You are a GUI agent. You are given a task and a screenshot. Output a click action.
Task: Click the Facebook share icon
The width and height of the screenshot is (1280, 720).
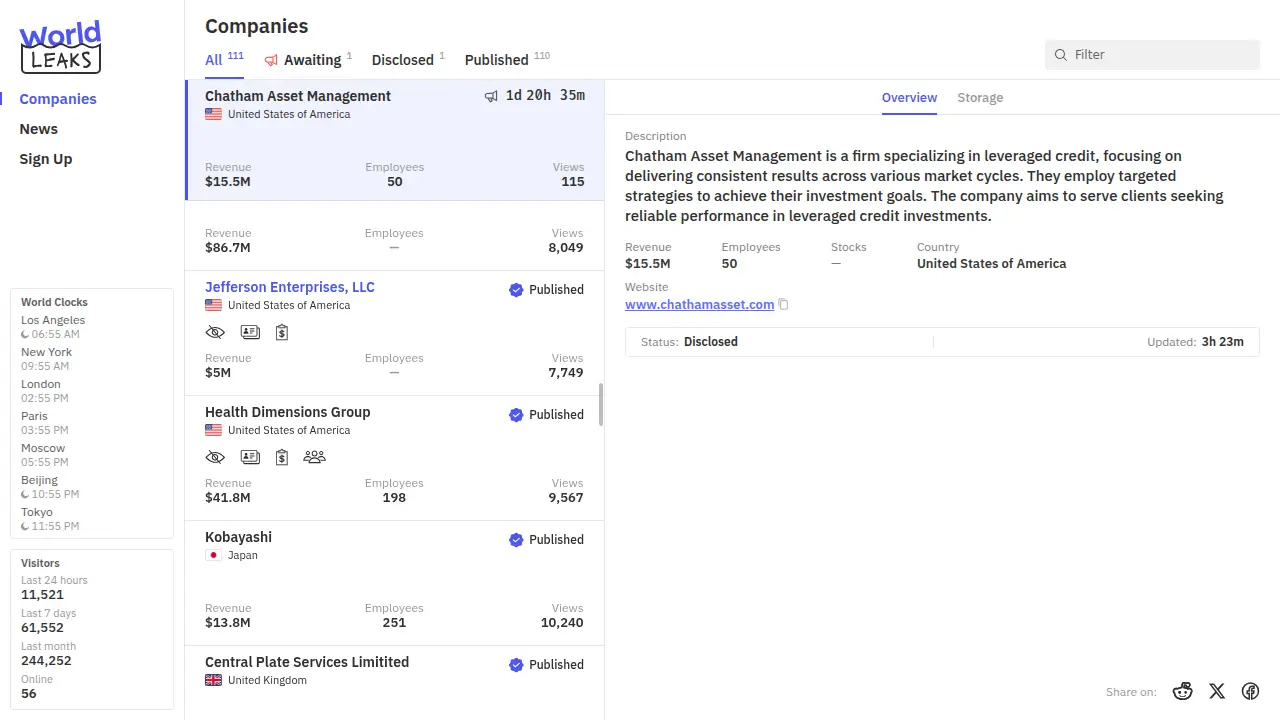coord(1250,691)
